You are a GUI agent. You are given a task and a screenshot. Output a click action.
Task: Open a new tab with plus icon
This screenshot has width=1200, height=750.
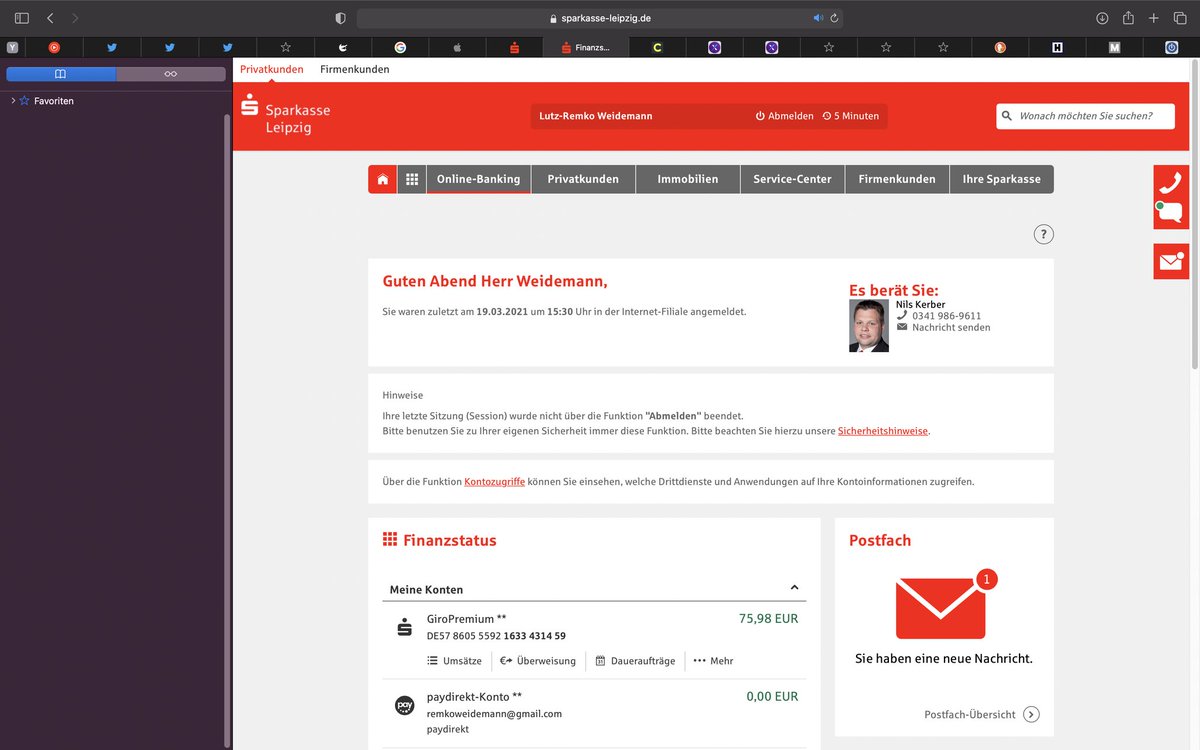[1153, 18]
